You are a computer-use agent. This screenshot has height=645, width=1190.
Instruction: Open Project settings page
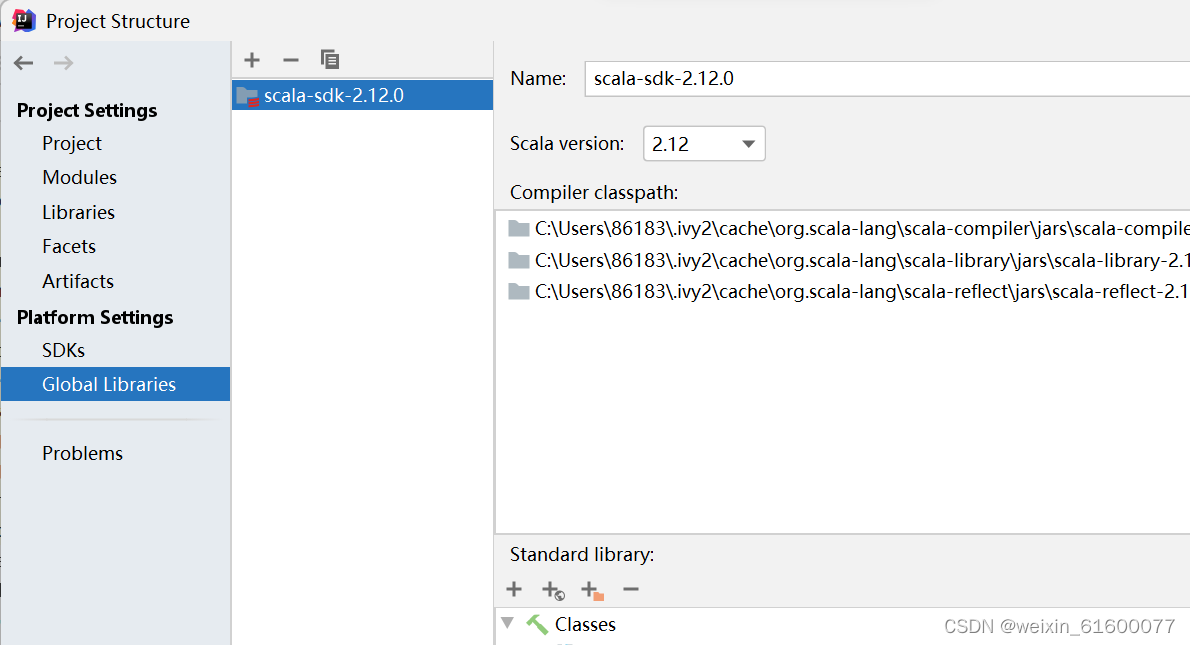pos(72,143)
